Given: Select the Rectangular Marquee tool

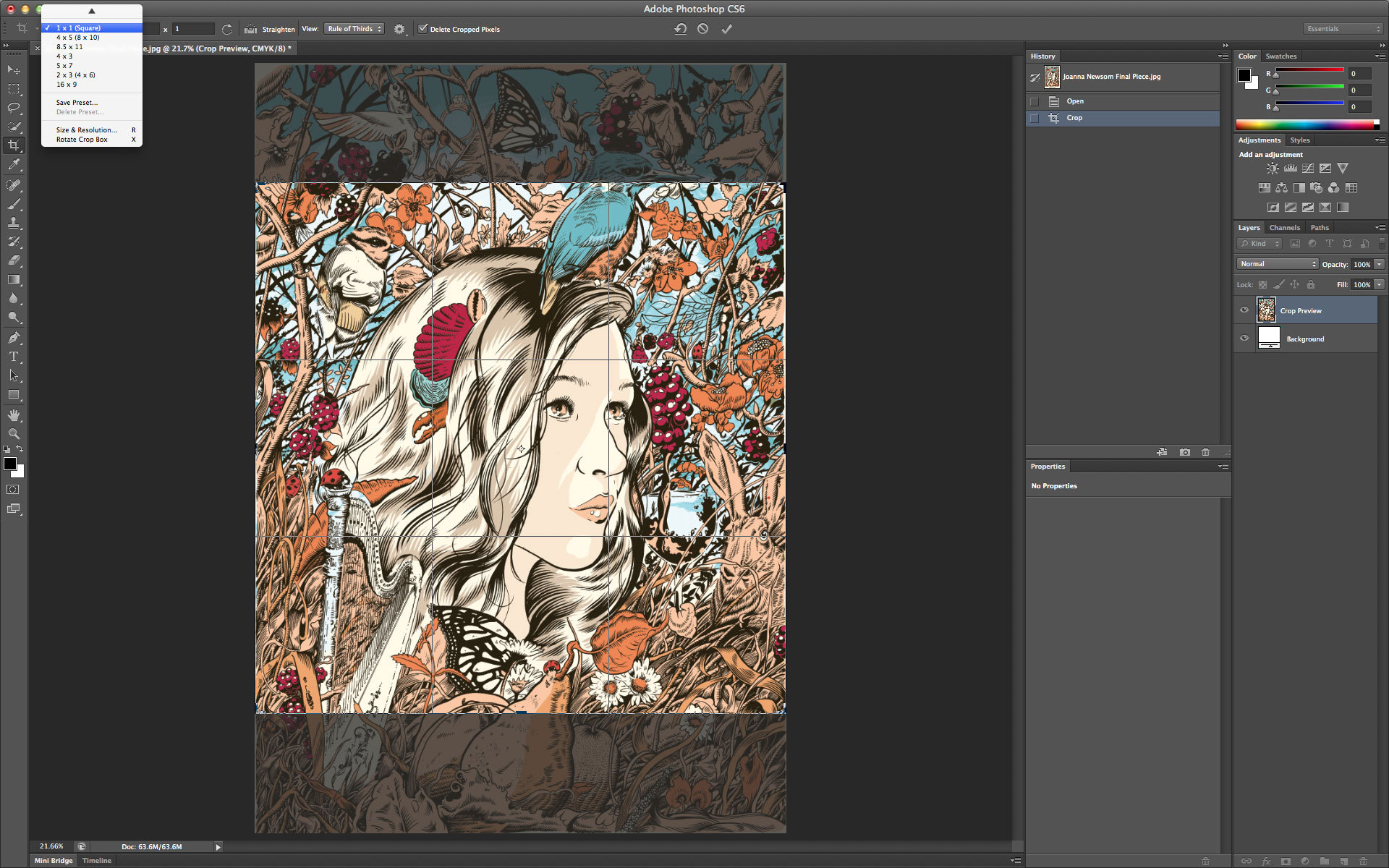Looking at the screenshot, I should pyautogui.click(x=14, y=89).
